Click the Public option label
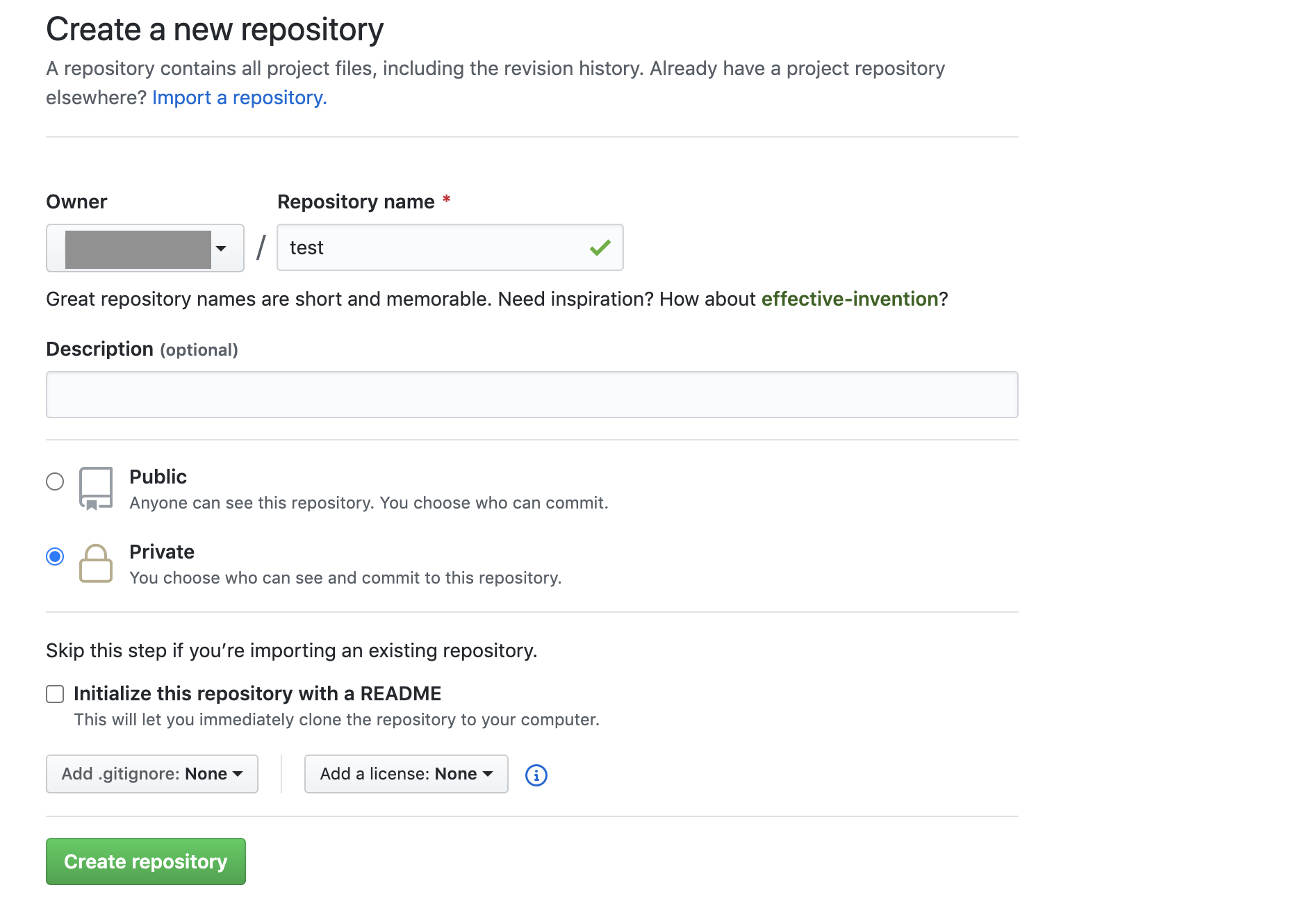The width and height of the screenshot is (1316, 899). point(158,477)
